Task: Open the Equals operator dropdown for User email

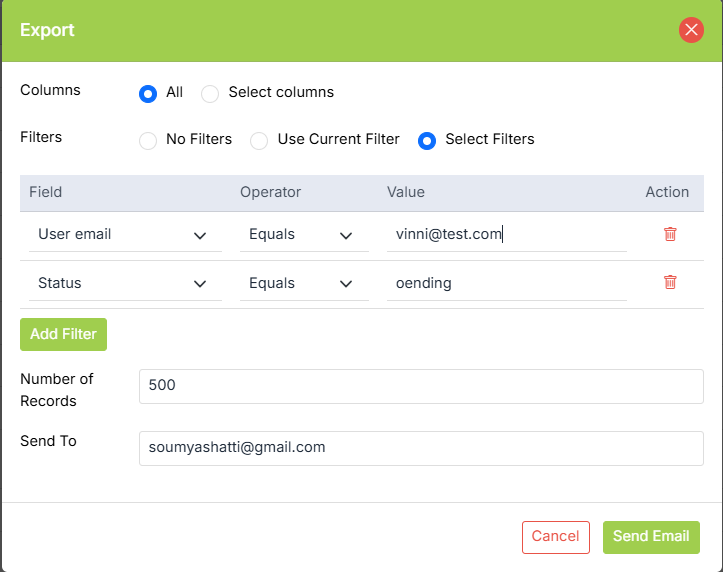Action: (x=300, y=235)
